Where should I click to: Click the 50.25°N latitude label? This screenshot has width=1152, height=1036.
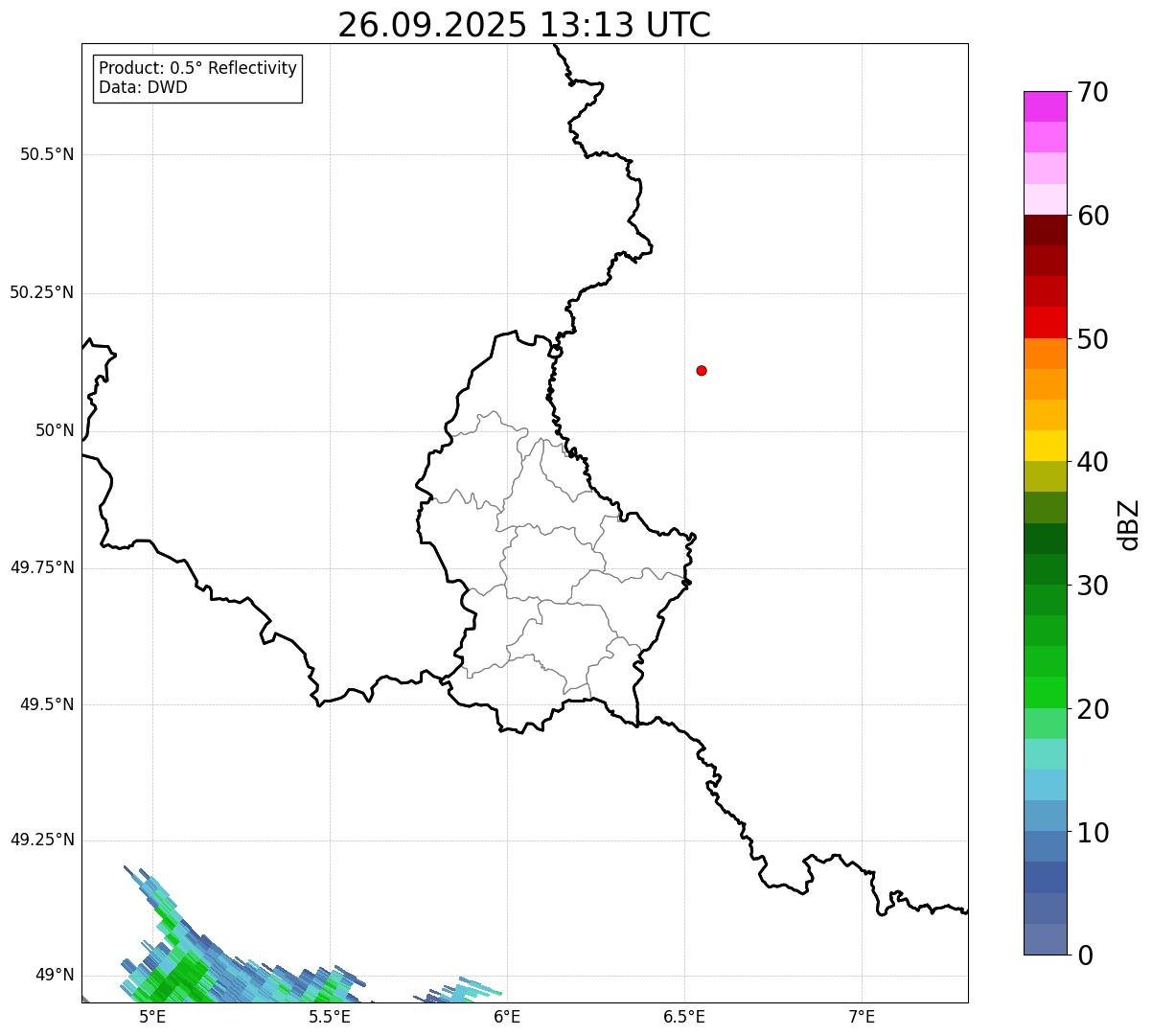pyautogui.click(x=42, y=292)
